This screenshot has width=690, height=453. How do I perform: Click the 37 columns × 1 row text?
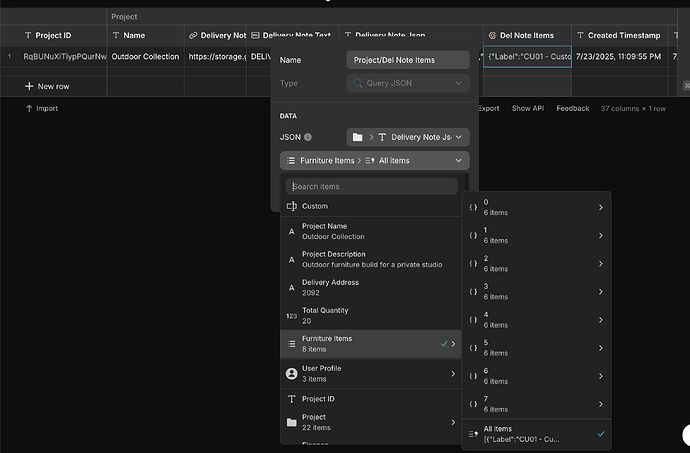point(633,108)
